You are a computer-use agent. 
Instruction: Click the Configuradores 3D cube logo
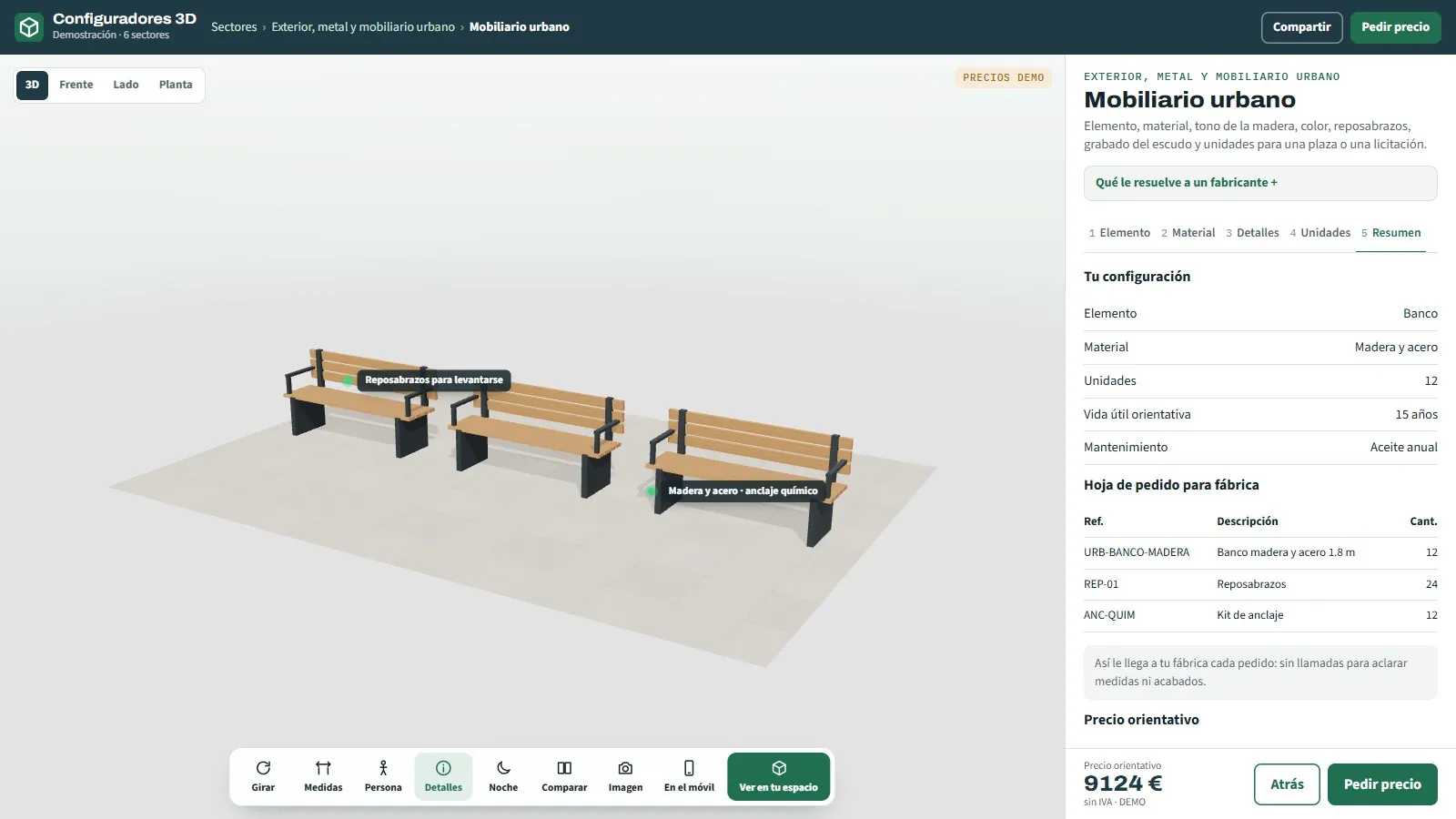click(29, 27)
